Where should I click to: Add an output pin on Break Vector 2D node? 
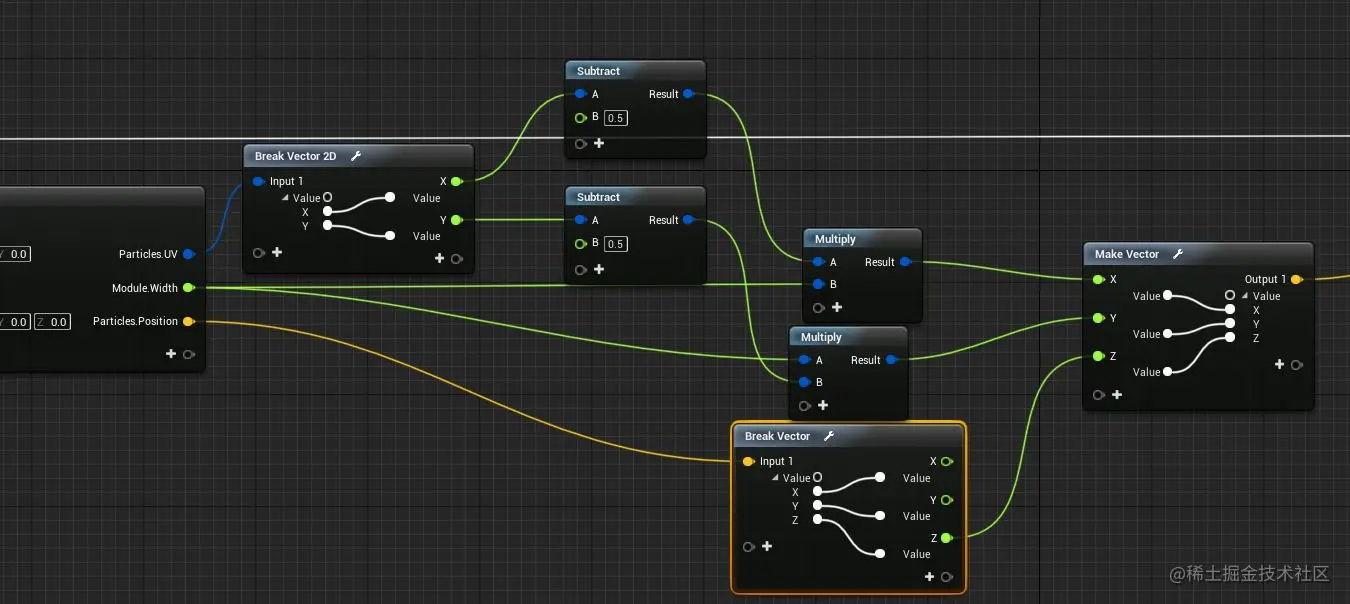pyautogui.click(x=439, y=258)
